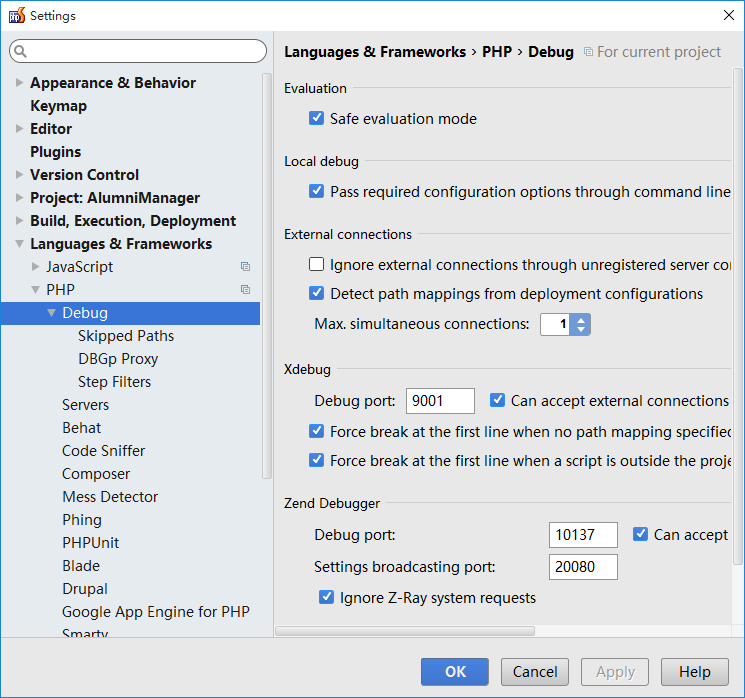
Task: Toggle Safe evaluation mode checkbox
Action: point(316,118)
